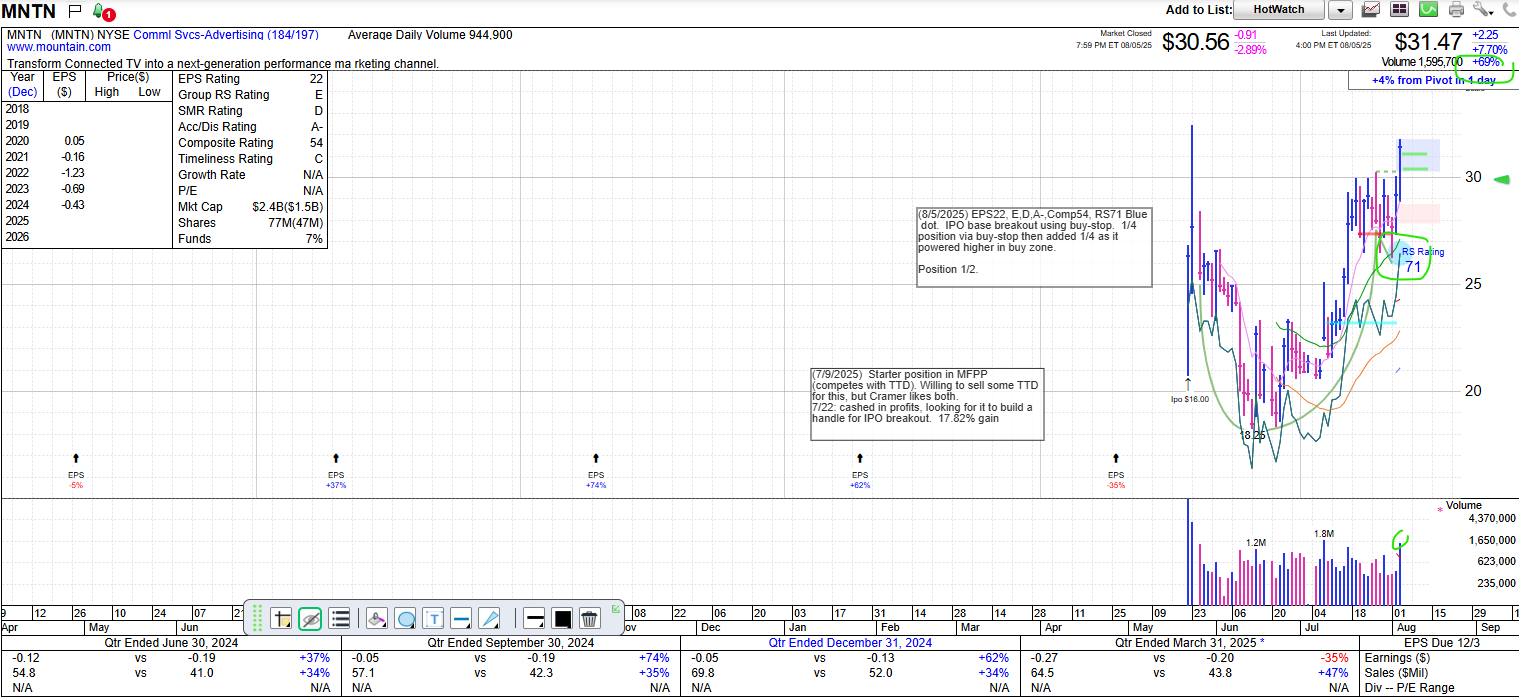Click the Qtr Ended December 31, 2024 header
1519x700 pixels.
pos(850,643)
